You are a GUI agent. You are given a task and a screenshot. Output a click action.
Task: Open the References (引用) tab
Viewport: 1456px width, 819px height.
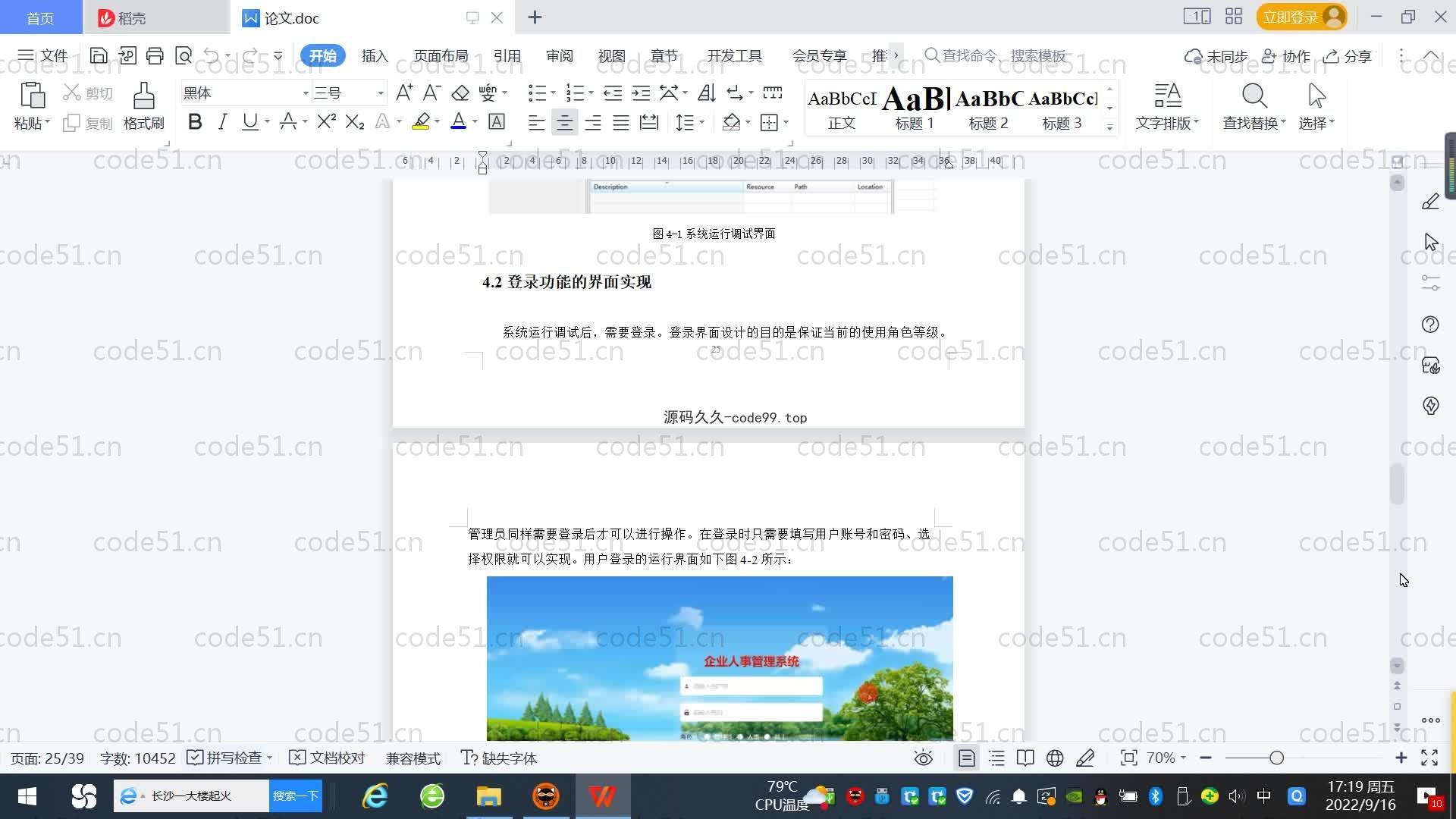click(x=507, y=55)
